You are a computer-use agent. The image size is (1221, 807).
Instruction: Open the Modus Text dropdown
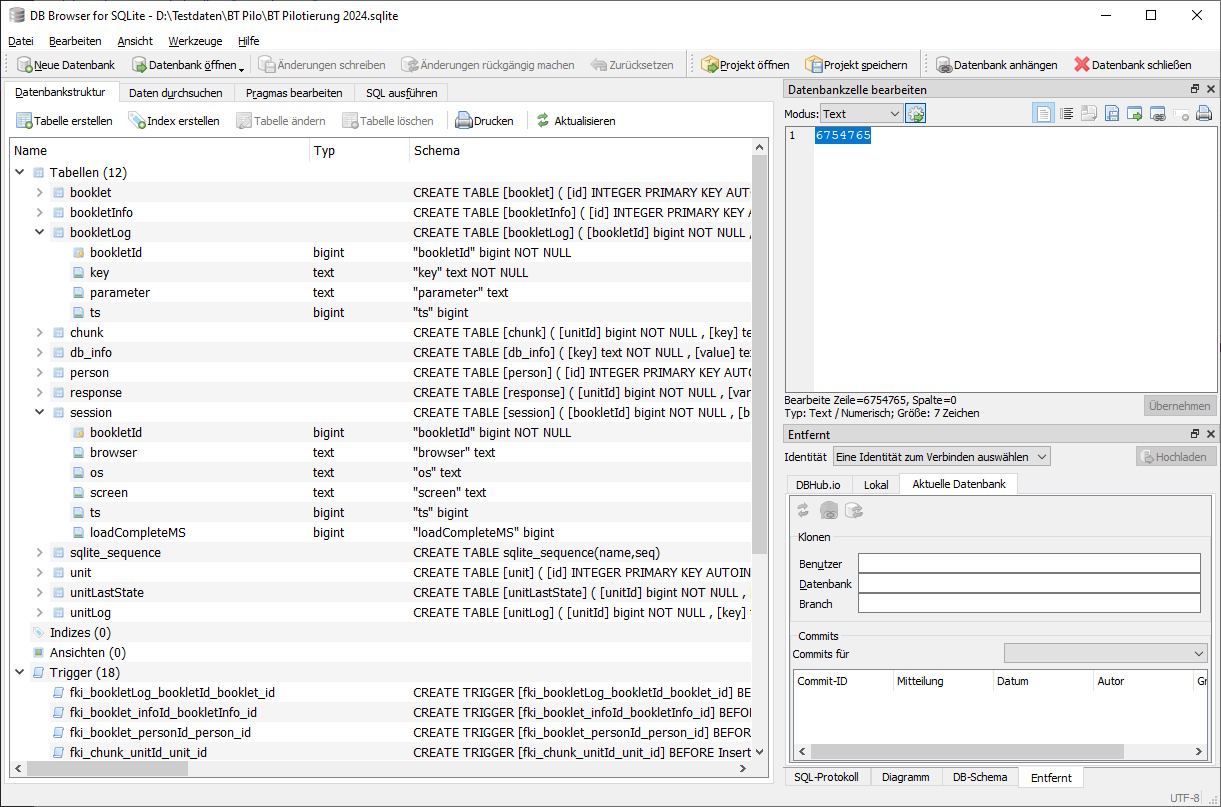coord(861,114)
